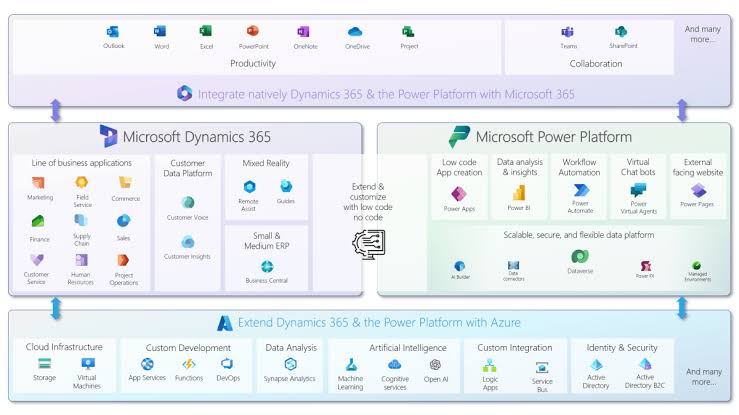
Task: Click the Logic Apps icon
Action: point(490,366)
